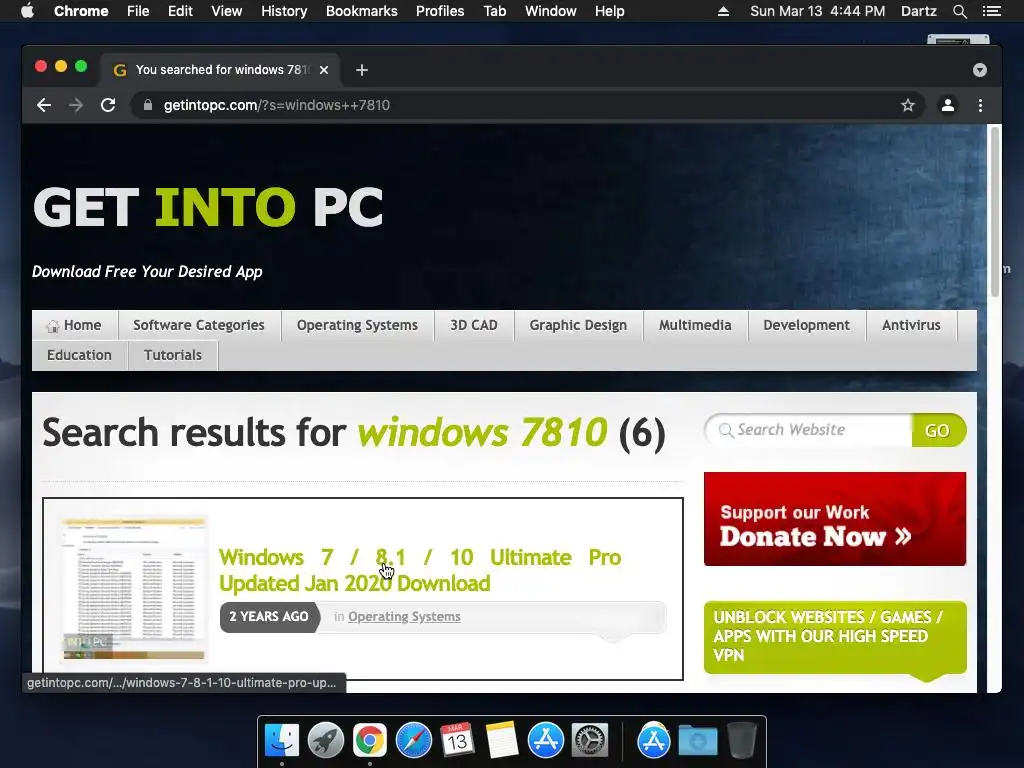Click the Chrome forward arrow

(76, 105)
